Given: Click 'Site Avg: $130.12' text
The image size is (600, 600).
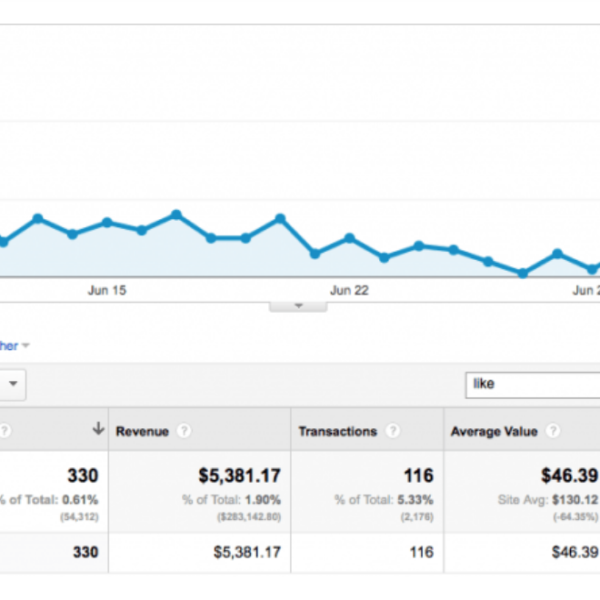Looking at the screenshot, I should 548,500.
